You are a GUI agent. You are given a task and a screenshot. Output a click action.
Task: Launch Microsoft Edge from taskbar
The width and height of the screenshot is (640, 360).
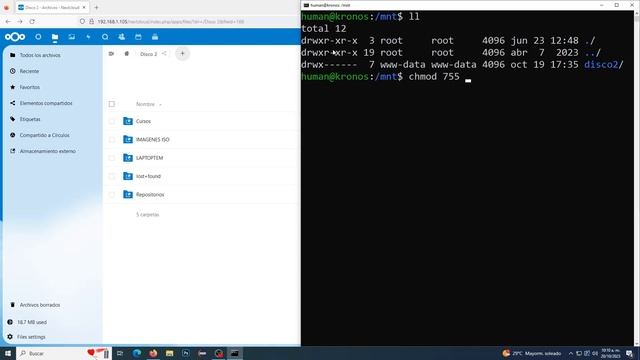(x=137, y=353)
